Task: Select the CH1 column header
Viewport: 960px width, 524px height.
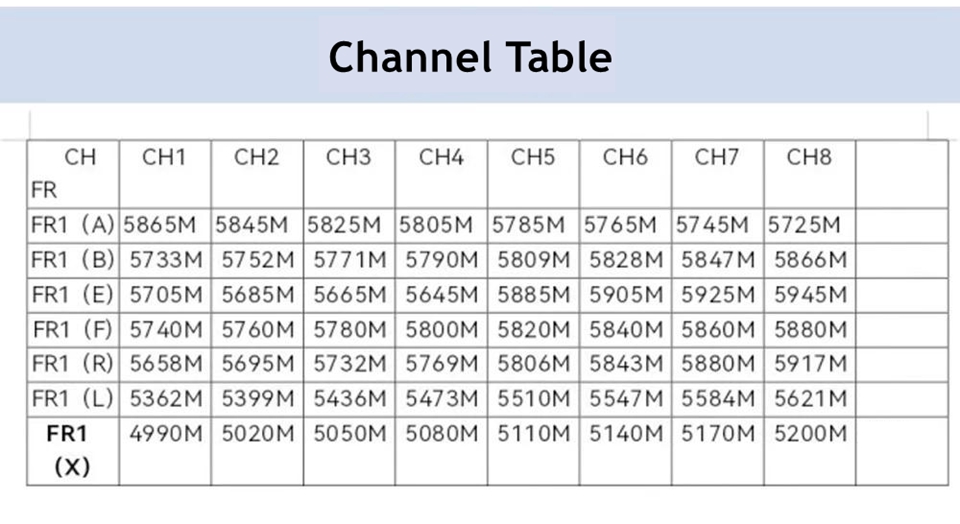Action: [165, 157]
